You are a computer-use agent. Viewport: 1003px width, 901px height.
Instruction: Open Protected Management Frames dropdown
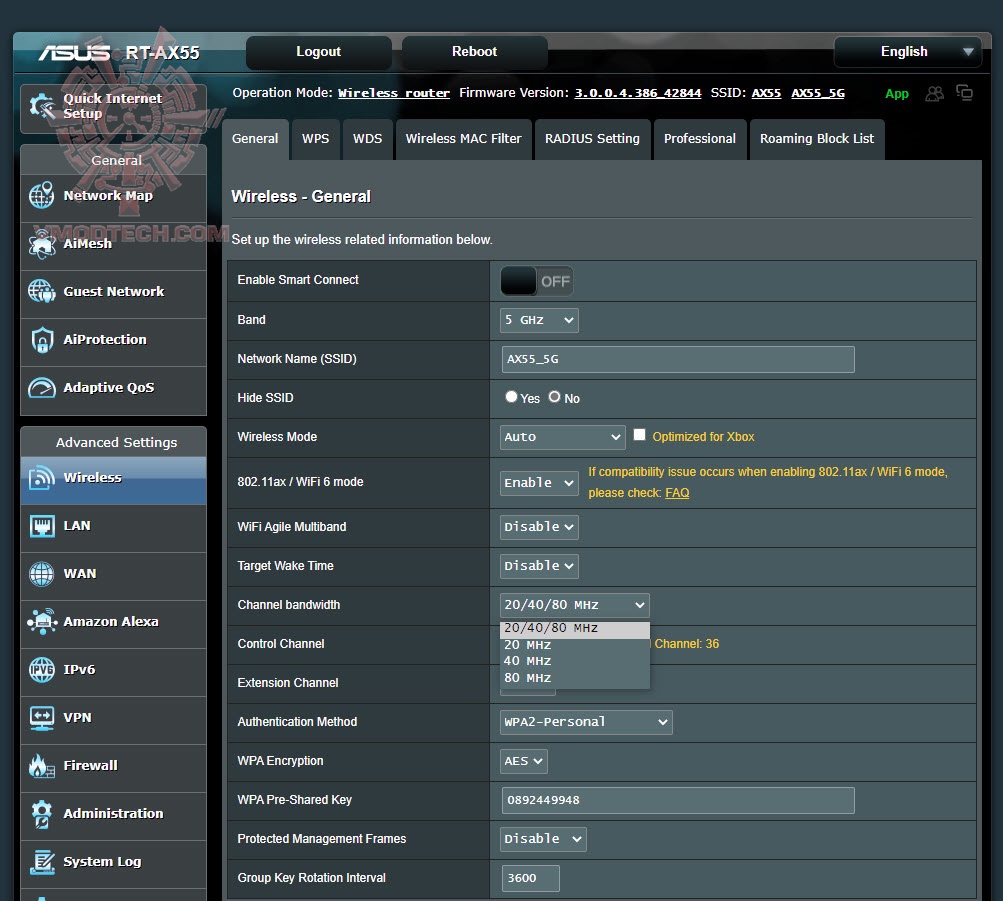point(542,839)
